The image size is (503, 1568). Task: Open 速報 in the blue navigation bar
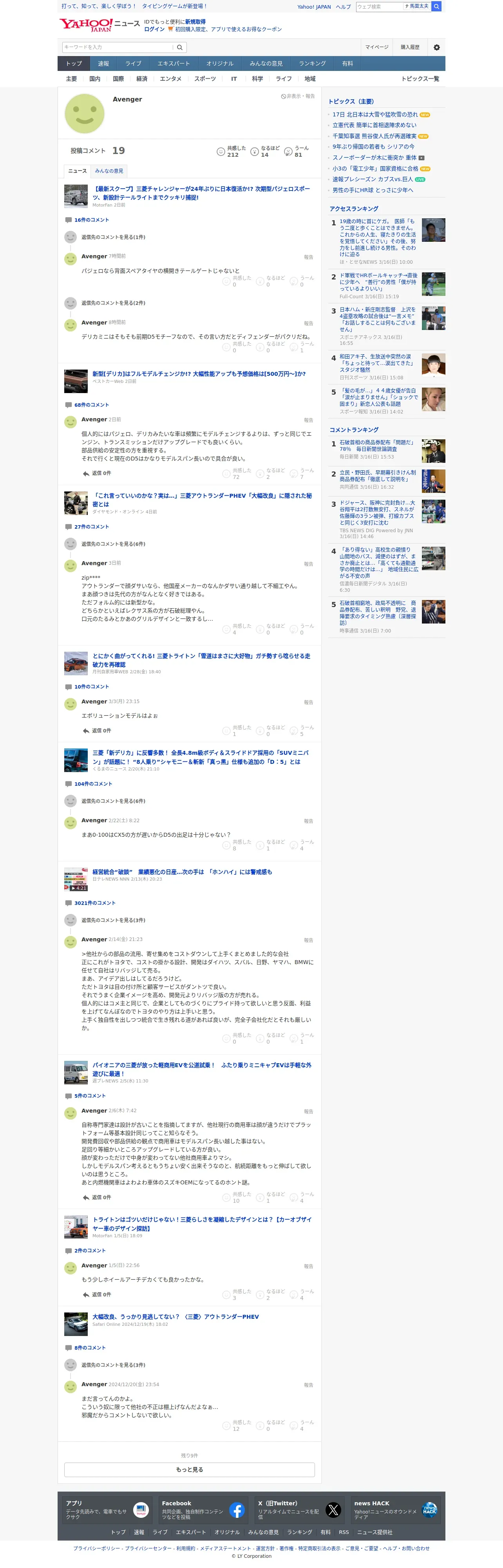(x=103, y=63)
